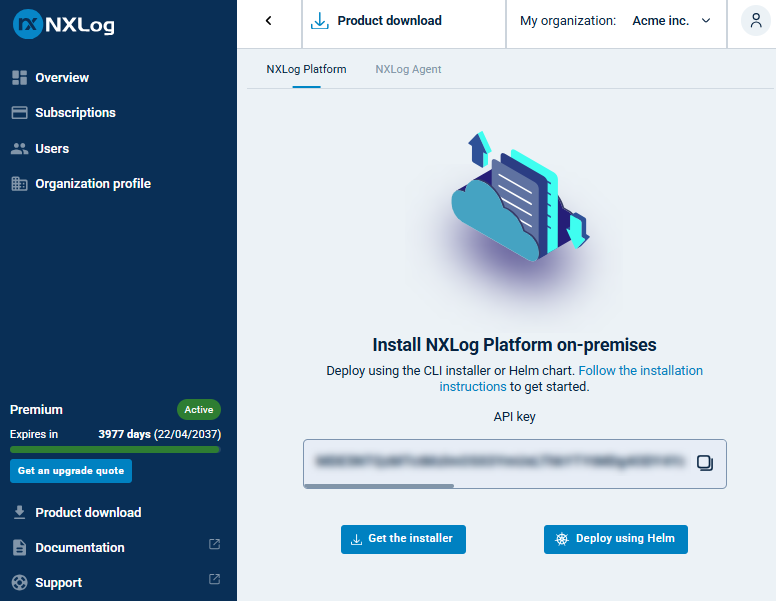Open the Overview page

tap(62, 78)
